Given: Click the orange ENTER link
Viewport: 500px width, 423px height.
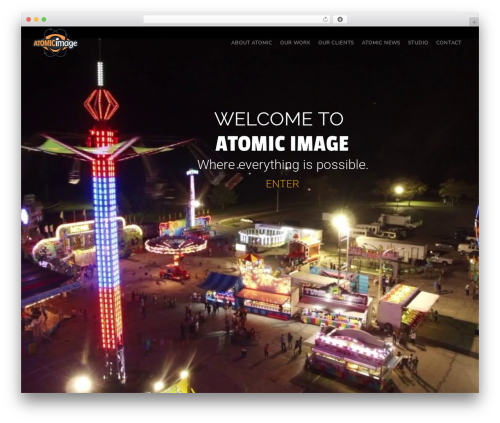Looking at the screenshot, I should pyautogui.click(x=282, y=184).
